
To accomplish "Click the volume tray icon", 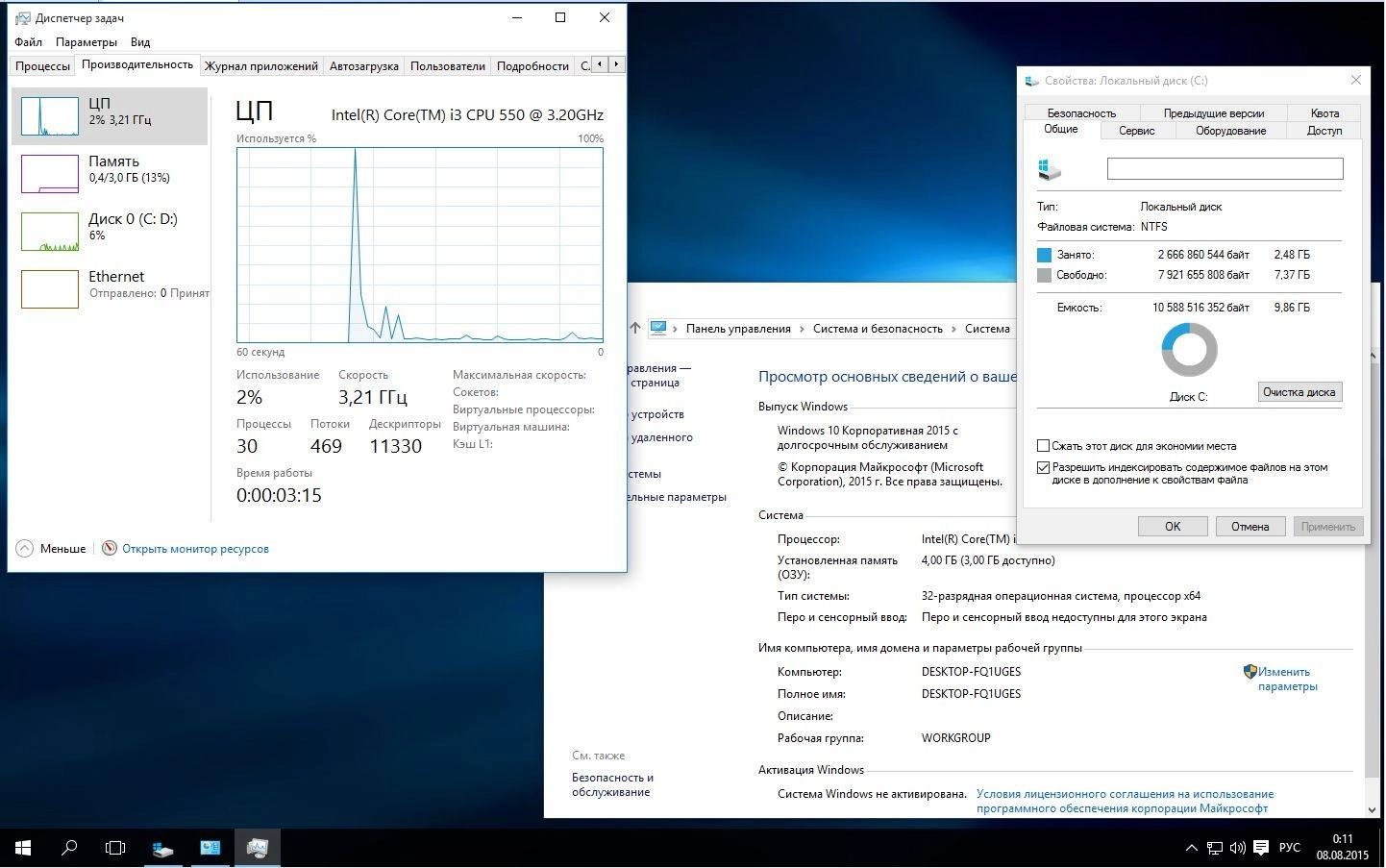I will click(x=1237, y=848).
